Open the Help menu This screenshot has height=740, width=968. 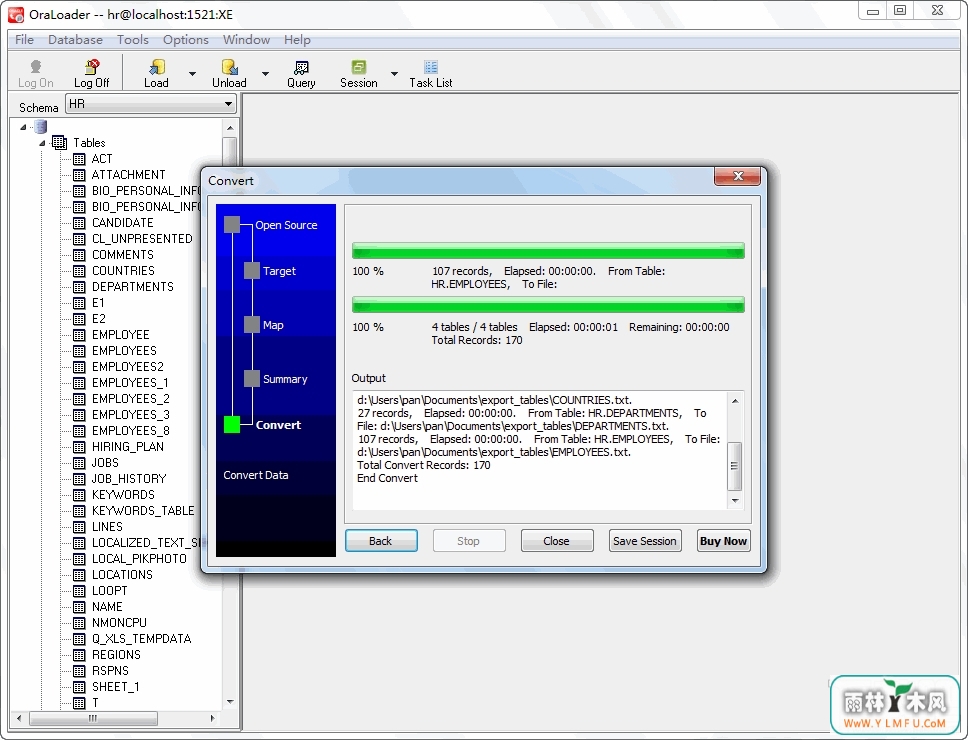coord(297,39)
